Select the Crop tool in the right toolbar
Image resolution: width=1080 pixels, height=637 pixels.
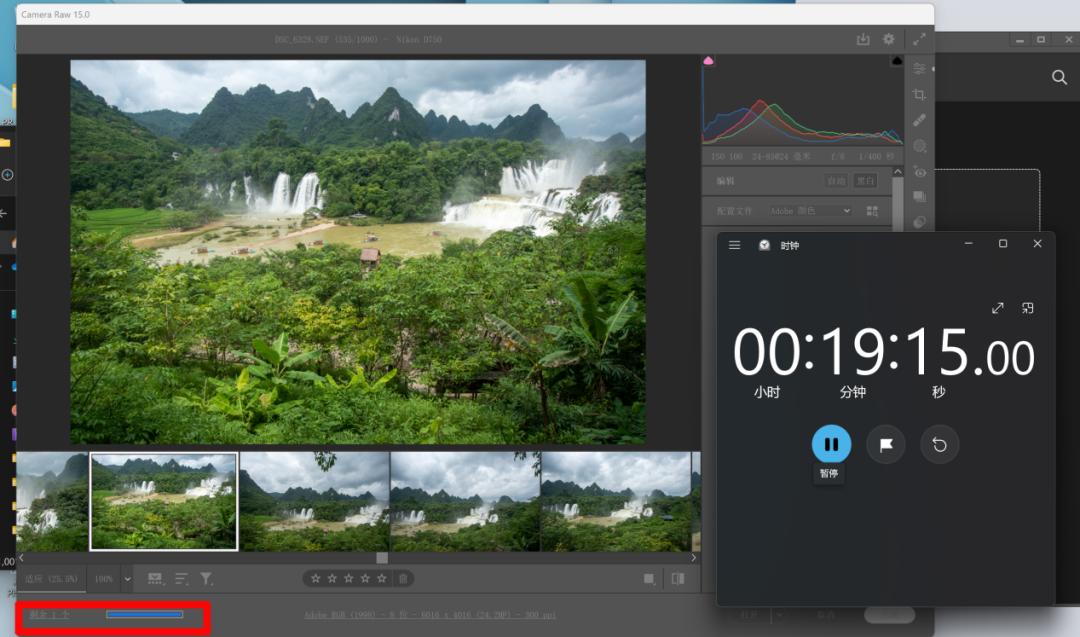920,94
